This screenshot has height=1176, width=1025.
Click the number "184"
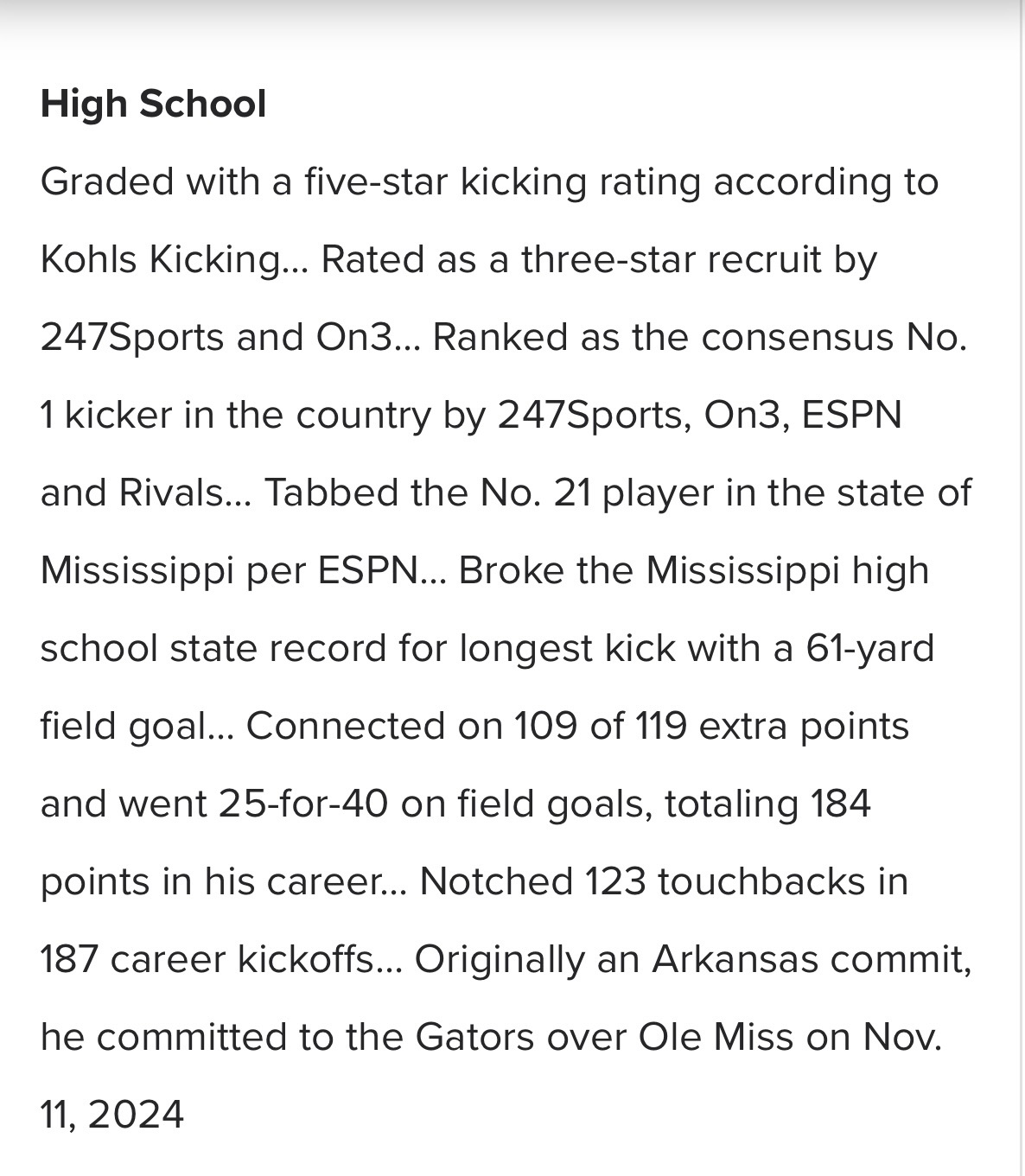click(840, 804)
